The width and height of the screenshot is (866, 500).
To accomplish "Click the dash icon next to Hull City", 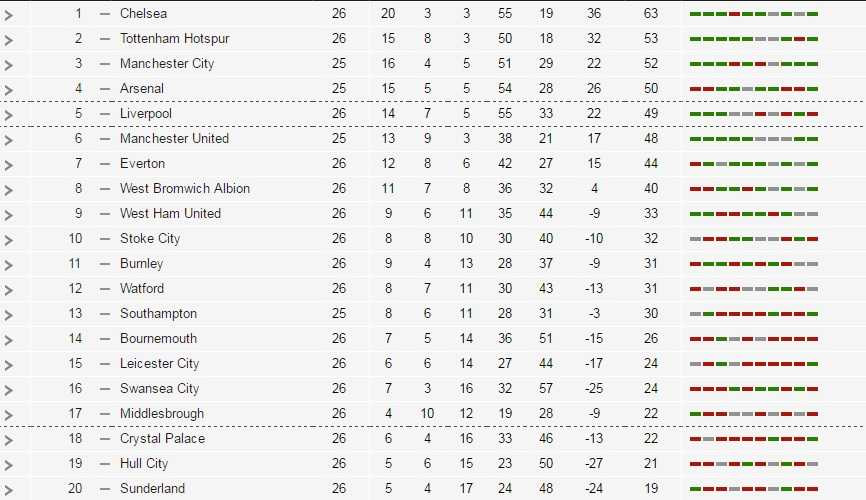I will click(x=105, y=464).
